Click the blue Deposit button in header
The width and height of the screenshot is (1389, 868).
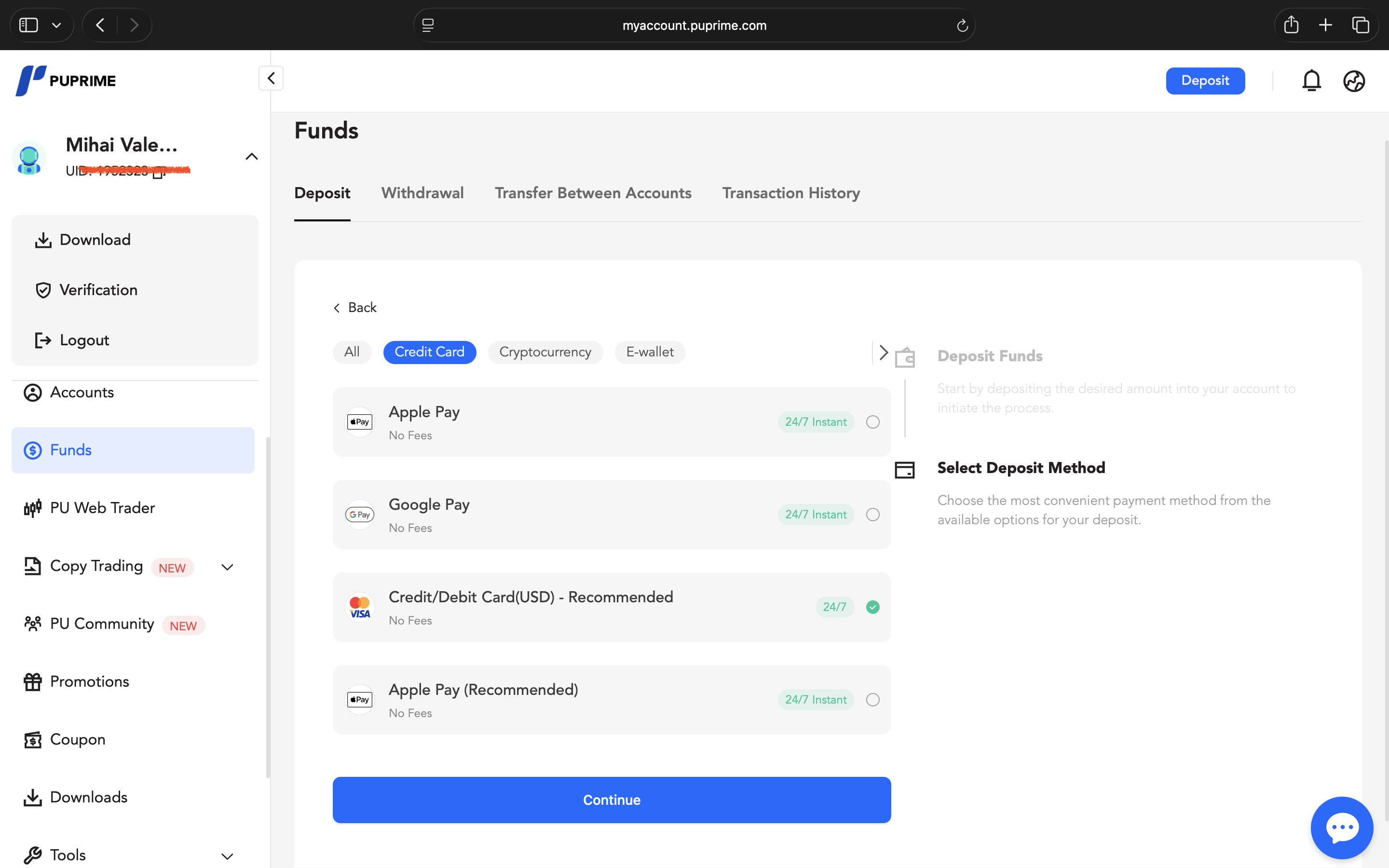tap(1205, 81)
